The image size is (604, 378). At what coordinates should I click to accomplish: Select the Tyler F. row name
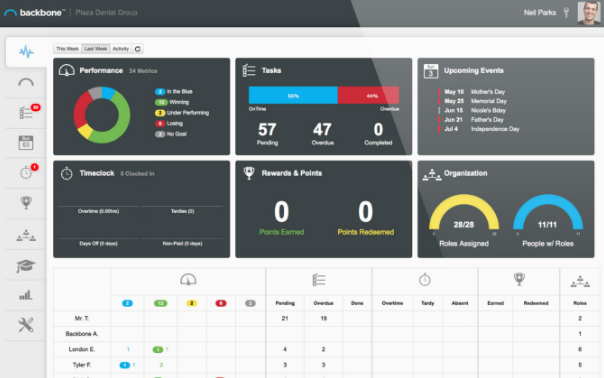(x=82, y=365)
